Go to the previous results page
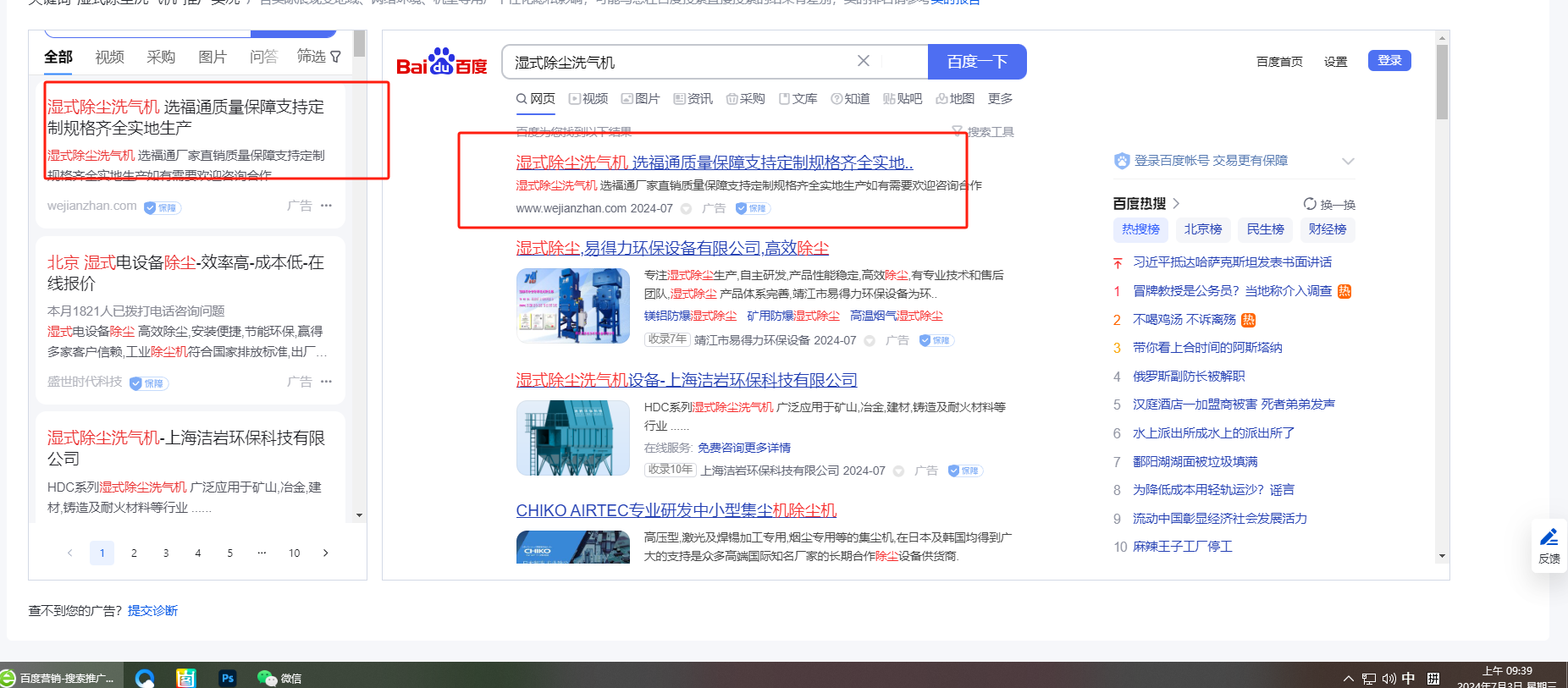 (69, 553)
